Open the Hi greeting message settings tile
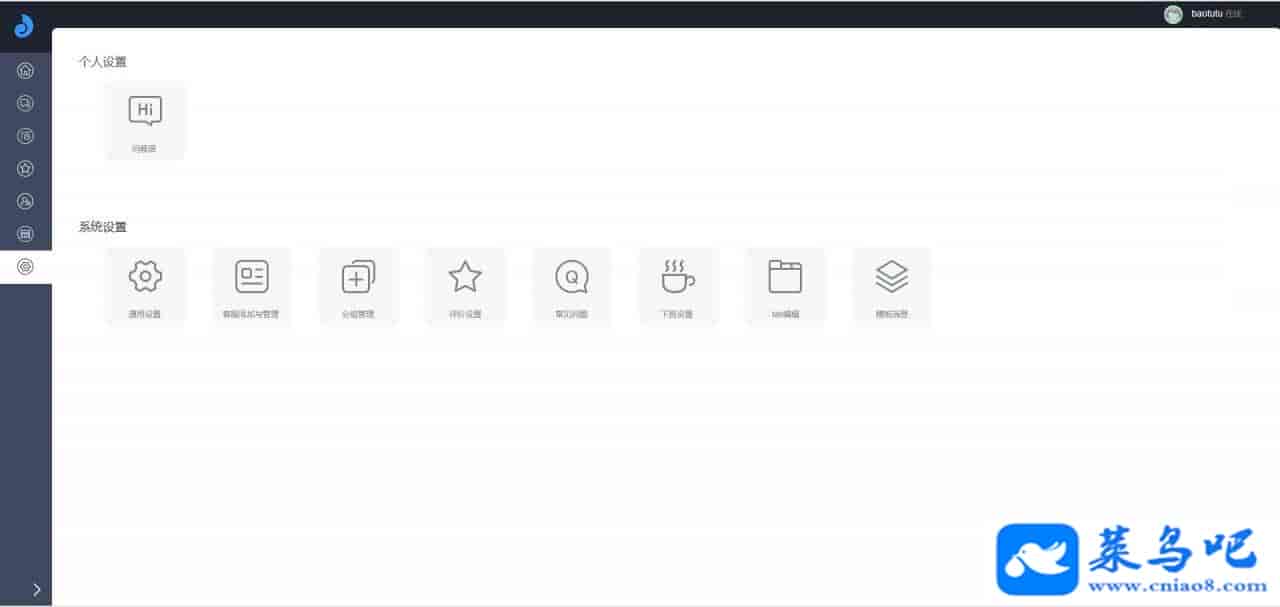The width and height of the screenshot is (1280, 607). pos(145,121)
